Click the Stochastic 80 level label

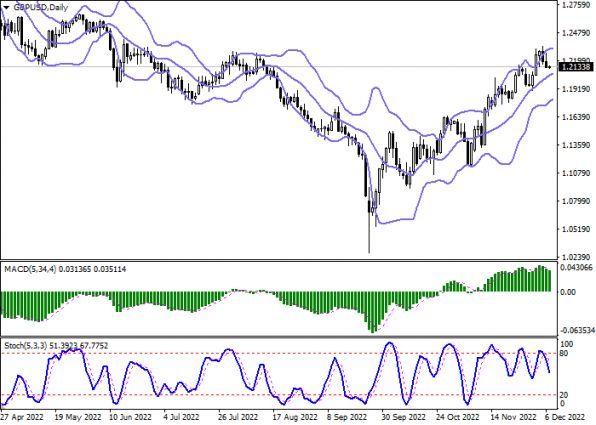564,354
